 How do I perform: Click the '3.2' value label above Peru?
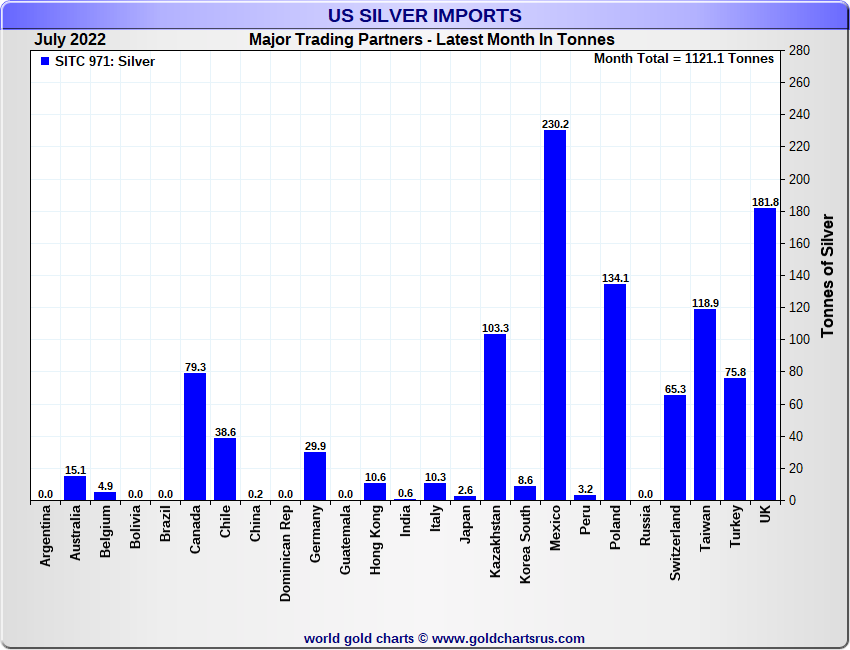pos(585,489)
